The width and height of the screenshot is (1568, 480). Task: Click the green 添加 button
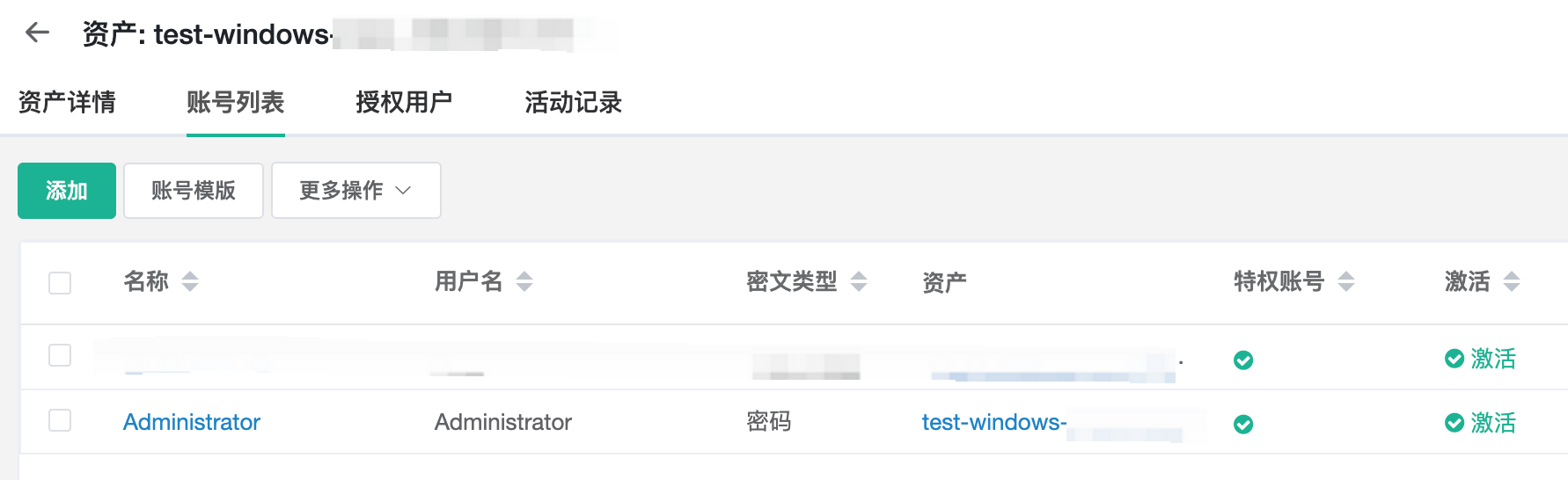click(67, 190)
